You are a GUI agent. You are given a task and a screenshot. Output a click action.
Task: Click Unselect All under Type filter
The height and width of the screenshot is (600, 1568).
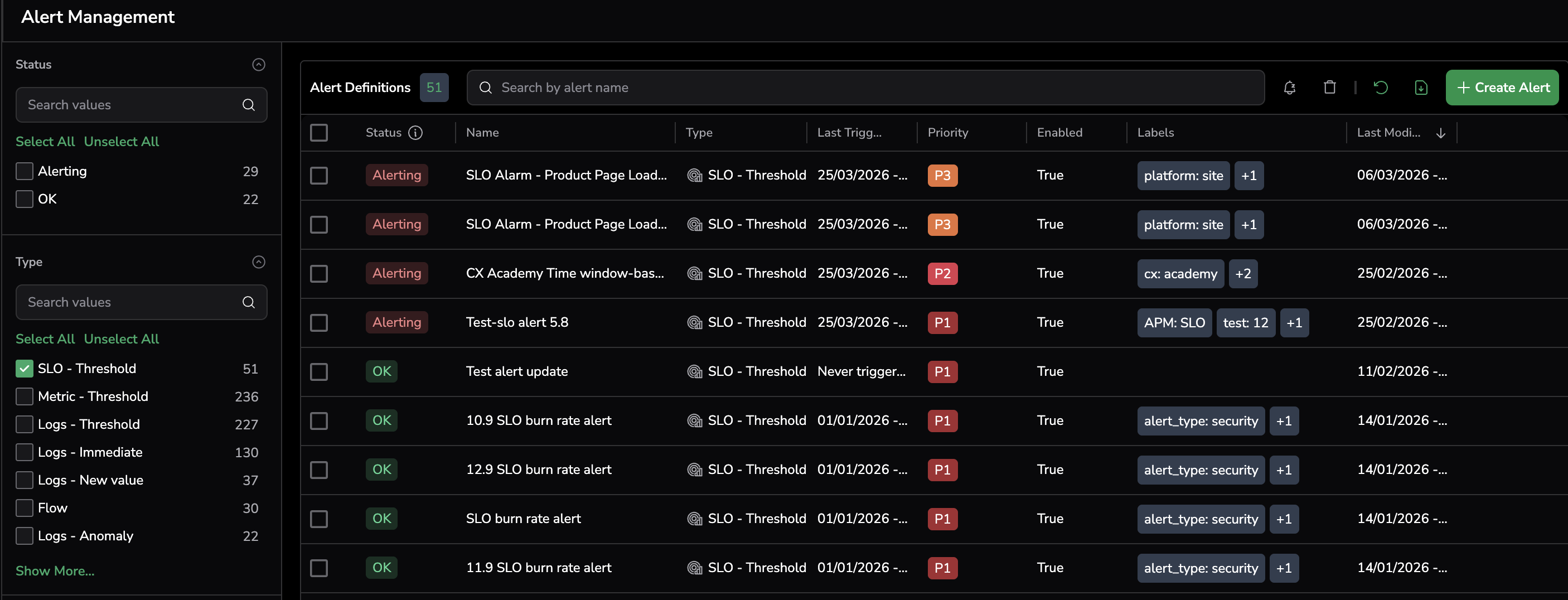tap(121, 339)
